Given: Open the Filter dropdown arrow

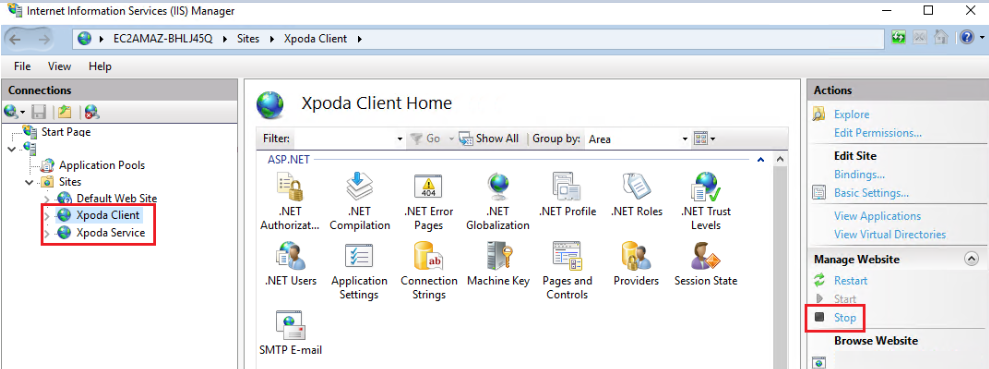Looking at the screenshot, I should [400, 139].
